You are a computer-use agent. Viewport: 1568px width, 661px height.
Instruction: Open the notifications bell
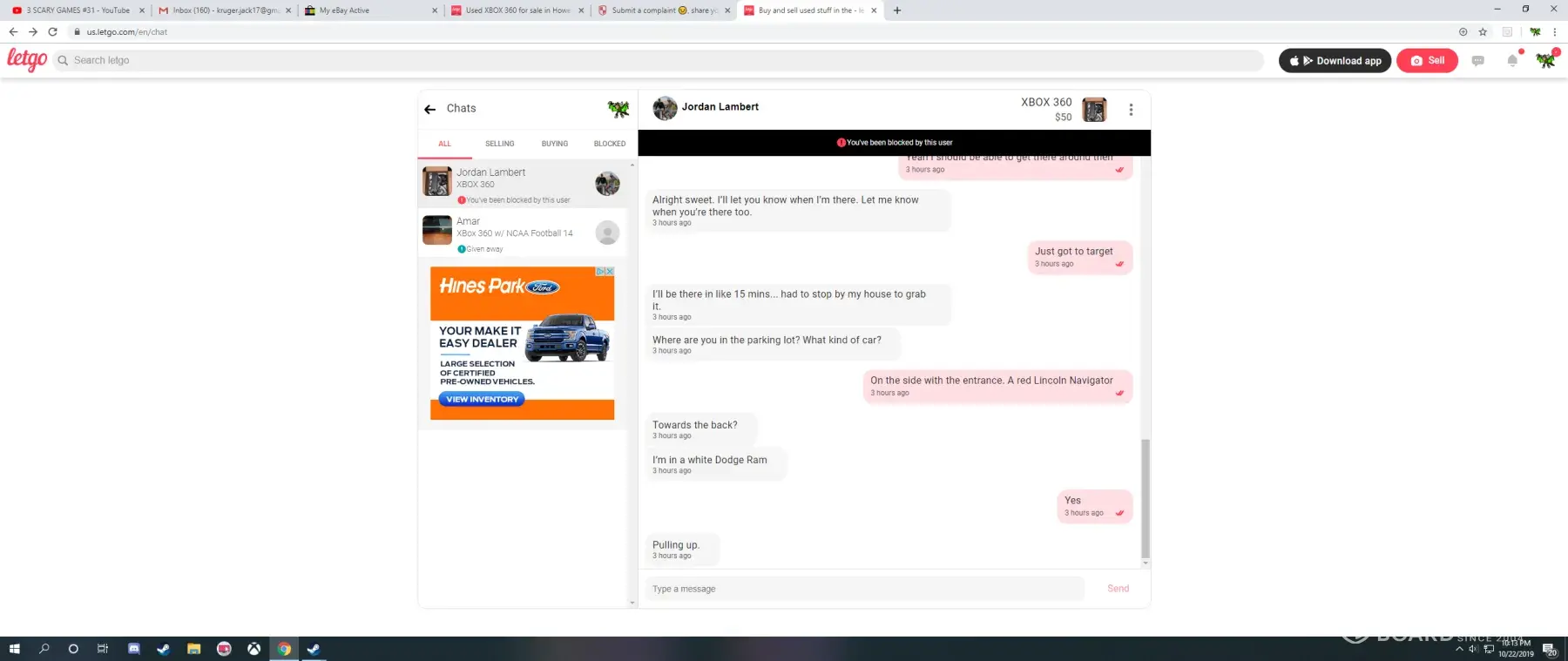point(1512,60)
